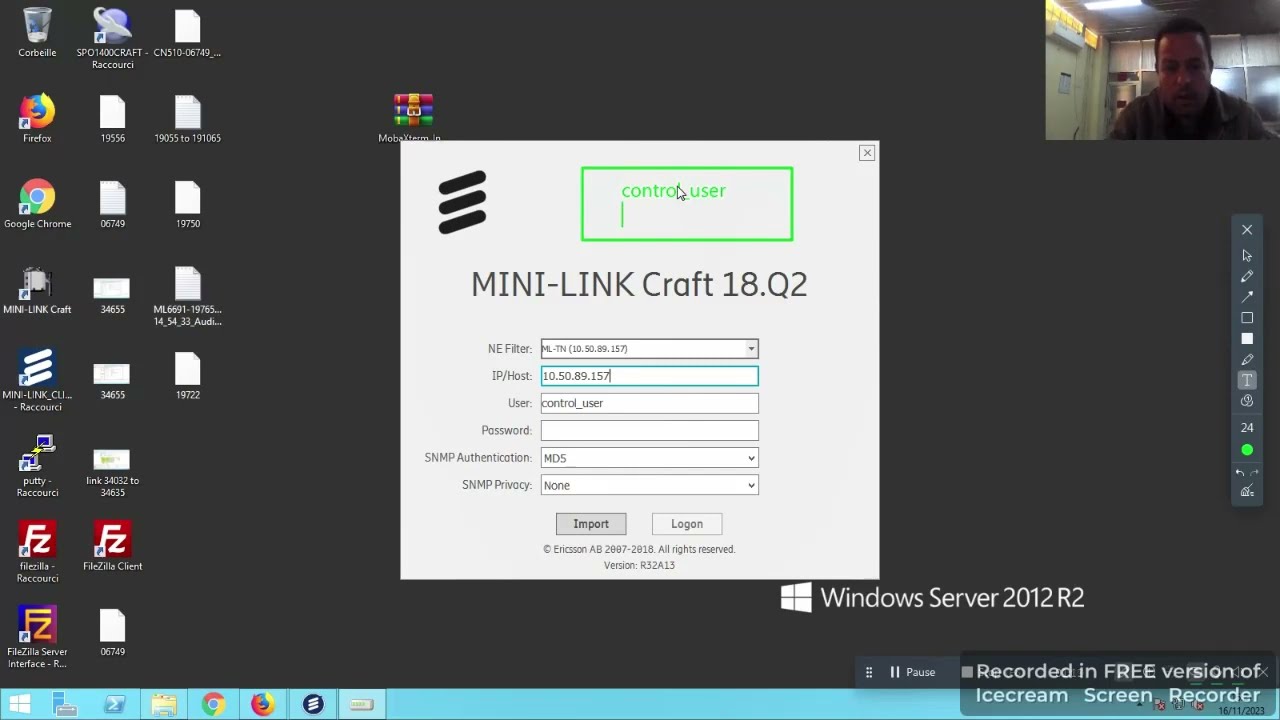The width and height of the screenshot is (1280, 720).
Task: Open the FileZilla Server Interface shortcut
Action: click(x=37, y=638)
